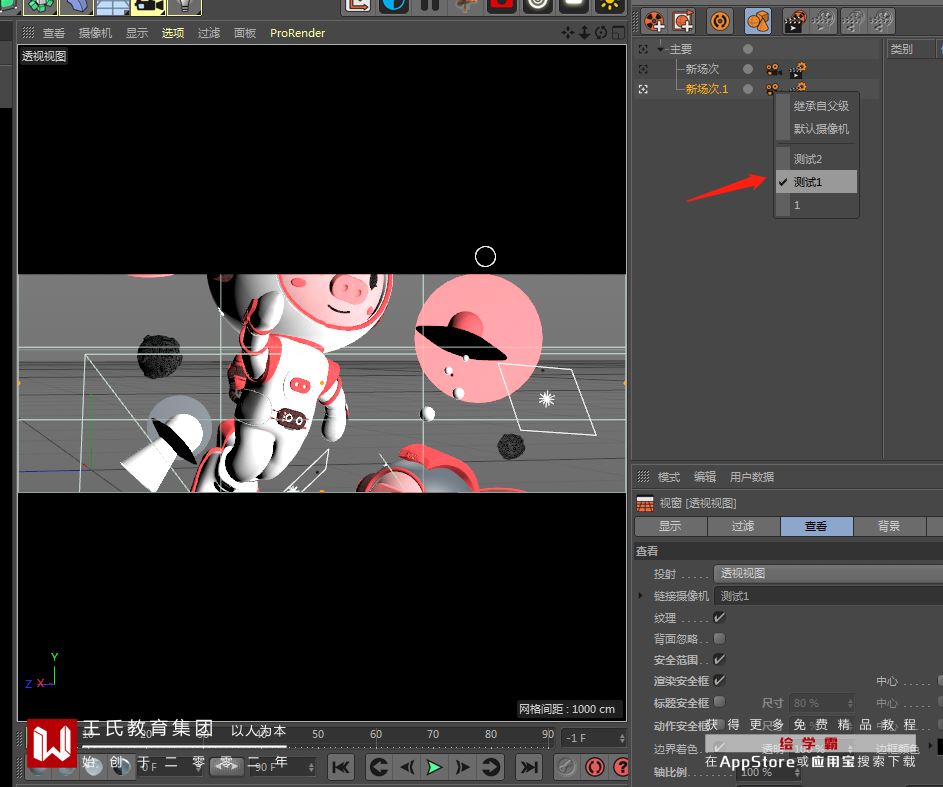Click the light bulb tool icon

tap(185, 6)
